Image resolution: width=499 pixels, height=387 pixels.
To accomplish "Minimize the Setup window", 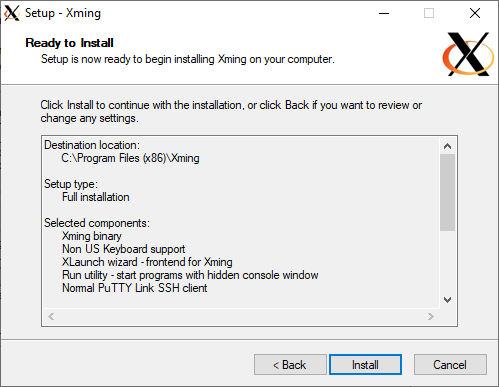I will pyautogui.click(x=384, y=13).
